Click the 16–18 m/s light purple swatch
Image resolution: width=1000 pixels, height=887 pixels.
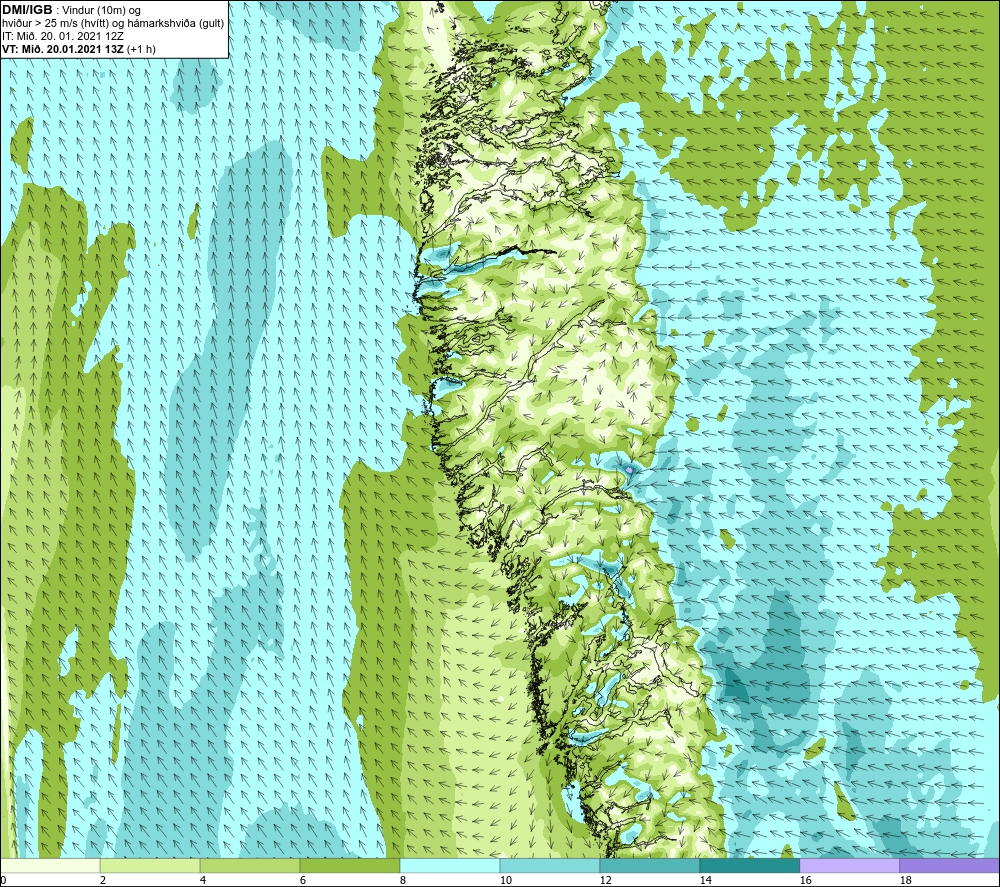pyautogui.click(x=849, y=865)
